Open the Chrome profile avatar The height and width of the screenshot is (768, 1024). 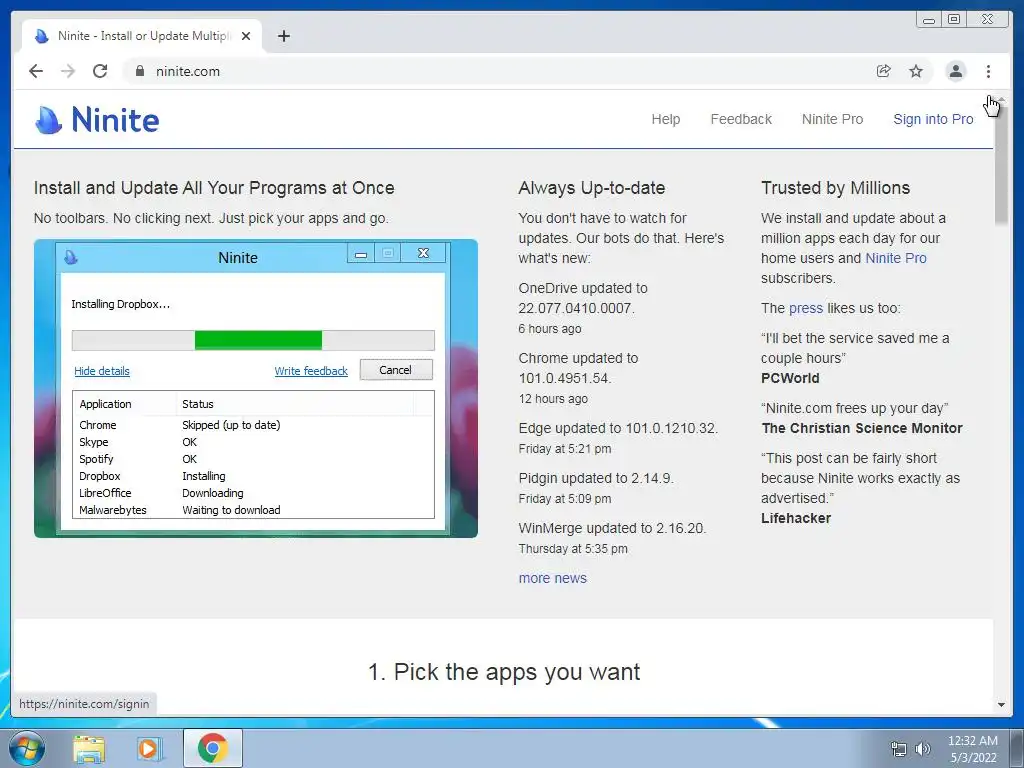955,71
